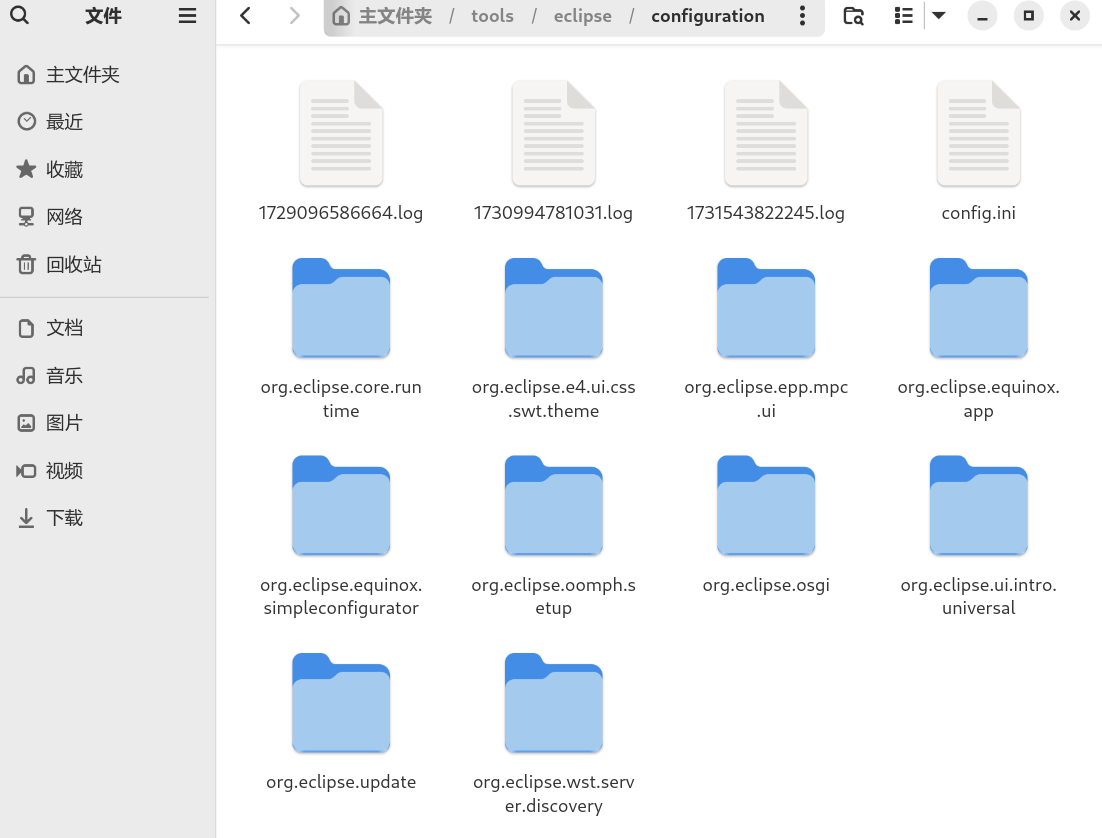Open 图片 pictures folder in sidebar
Image resolution: width=1102 pixels, height=838 pixels.
[x=105, y=423]
